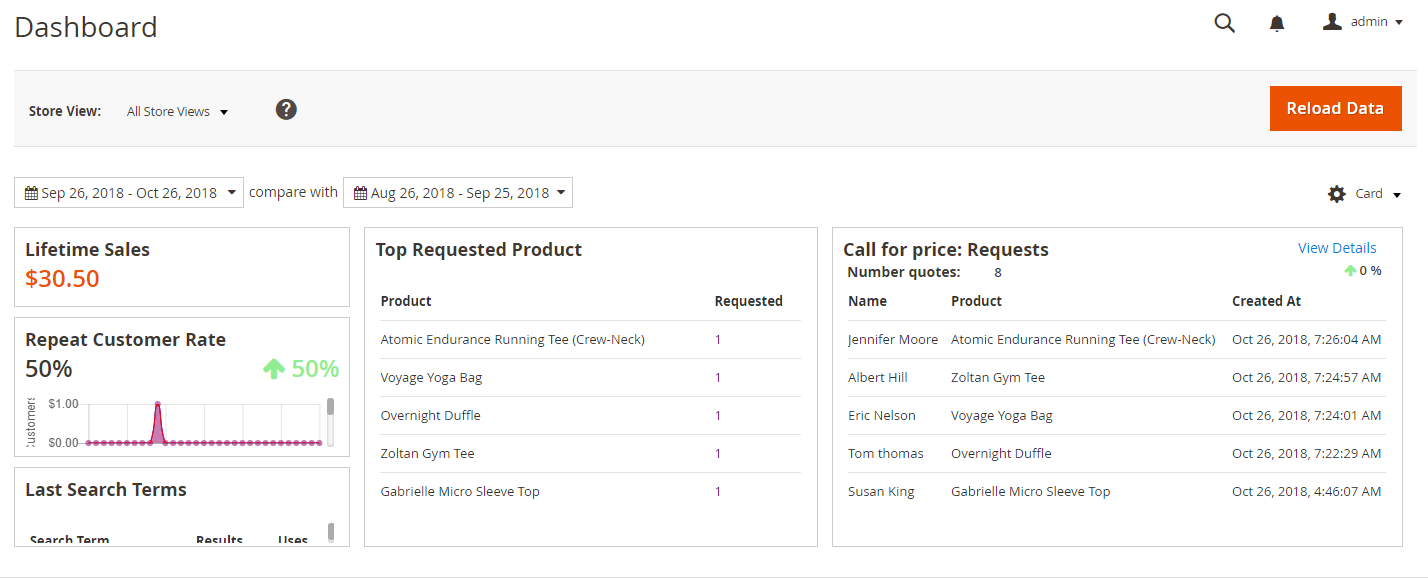Screen dimensions: 1428x578
Task: Open View Details link for requests
Action: coord(1337,248)
